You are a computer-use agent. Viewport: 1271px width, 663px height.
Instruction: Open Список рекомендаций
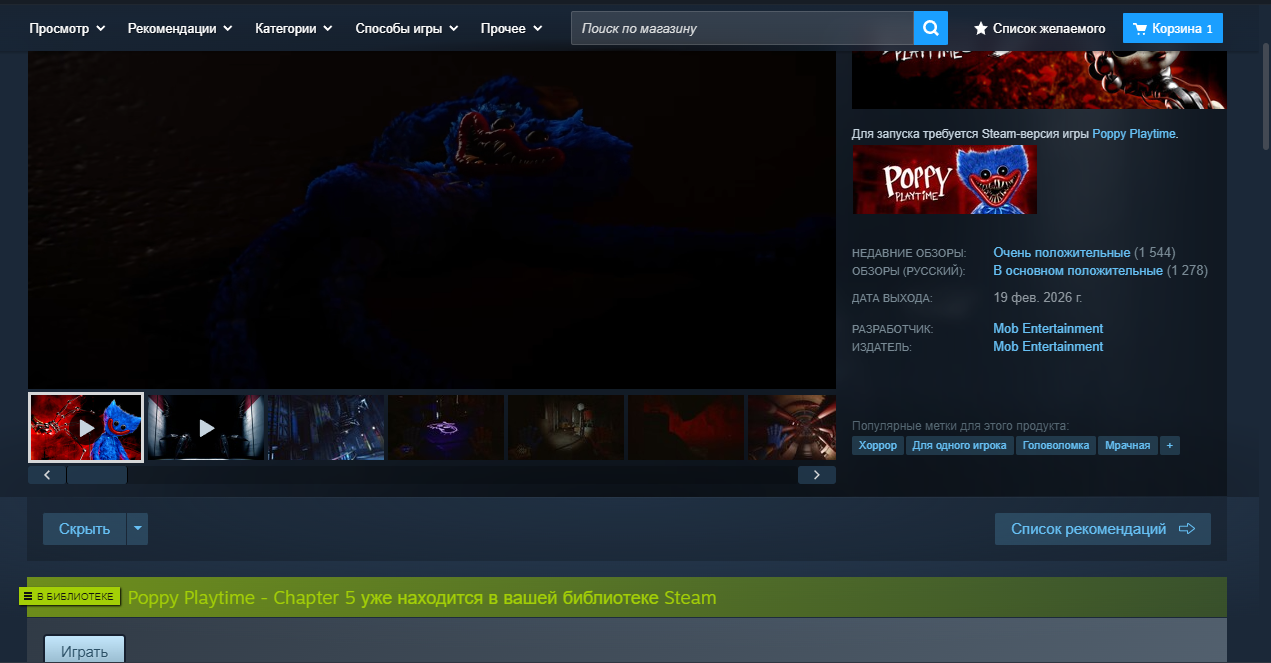[x=1102, y=529]
